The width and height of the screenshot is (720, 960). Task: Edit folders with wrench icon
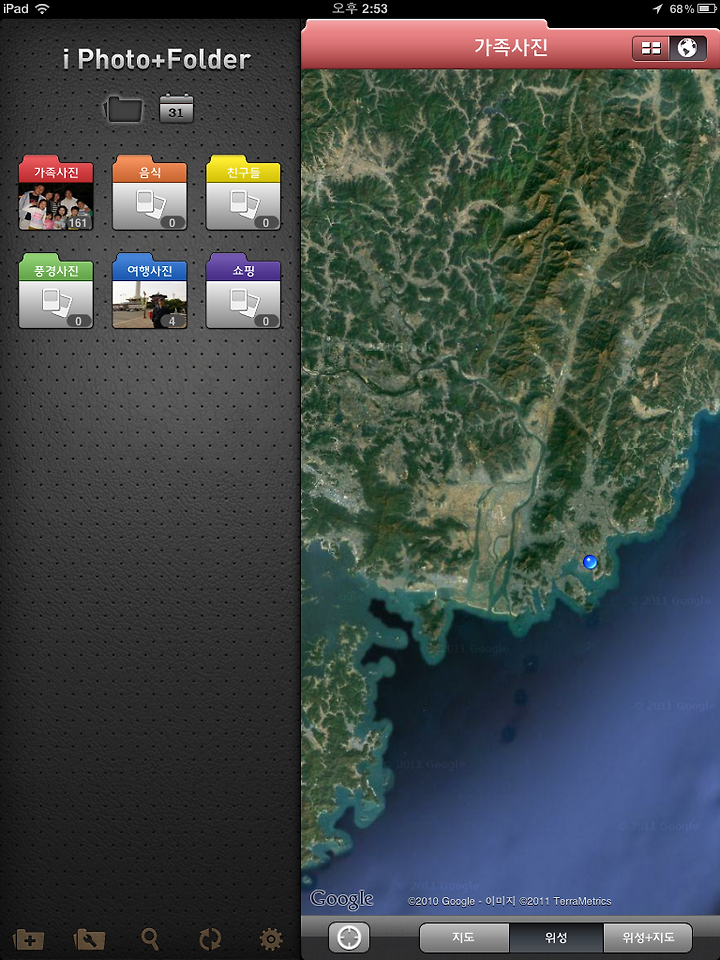[x=89, y=939]
